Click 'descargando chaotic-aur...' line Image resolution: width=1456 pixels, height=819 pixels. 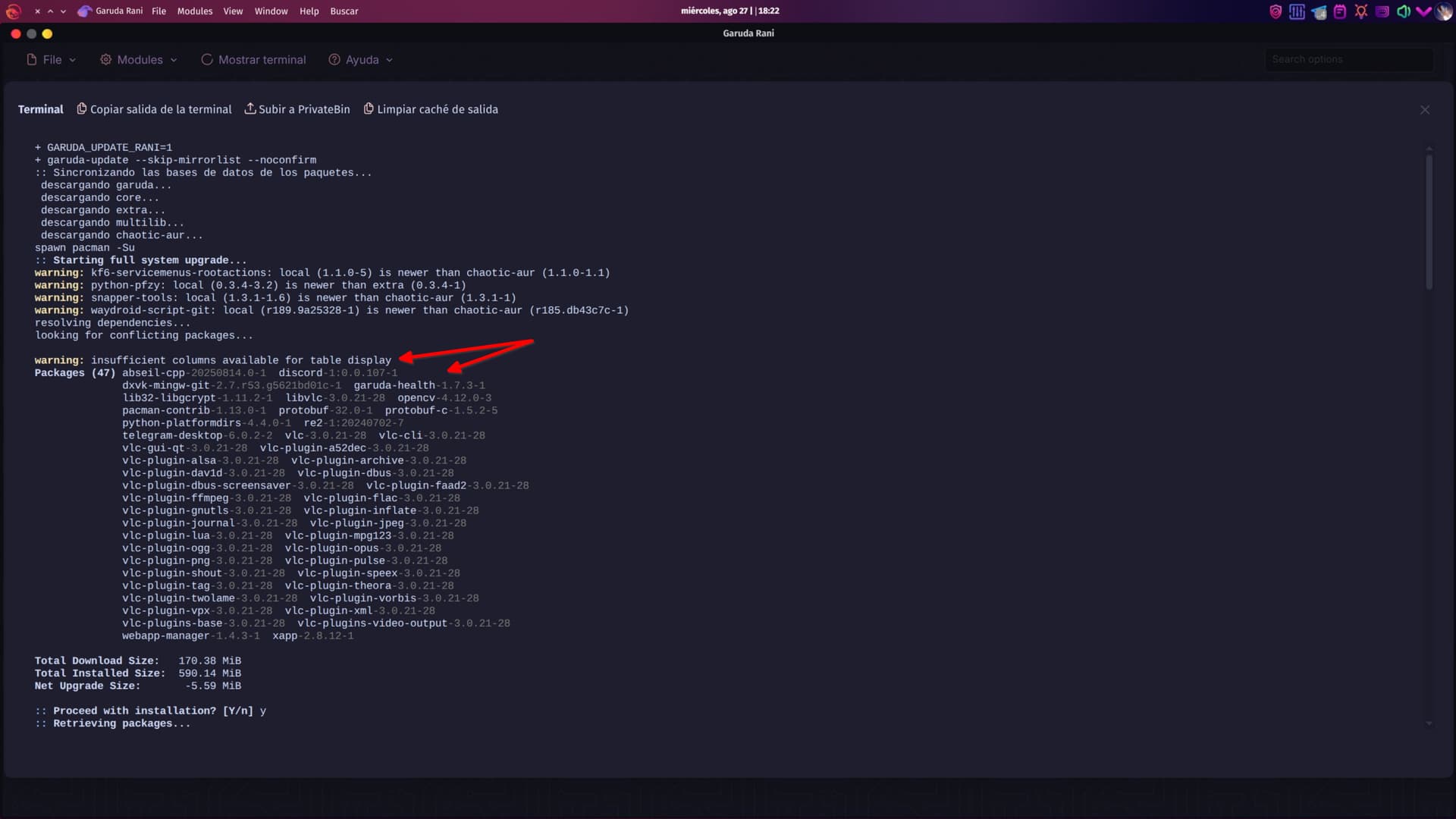click(122, 235)
